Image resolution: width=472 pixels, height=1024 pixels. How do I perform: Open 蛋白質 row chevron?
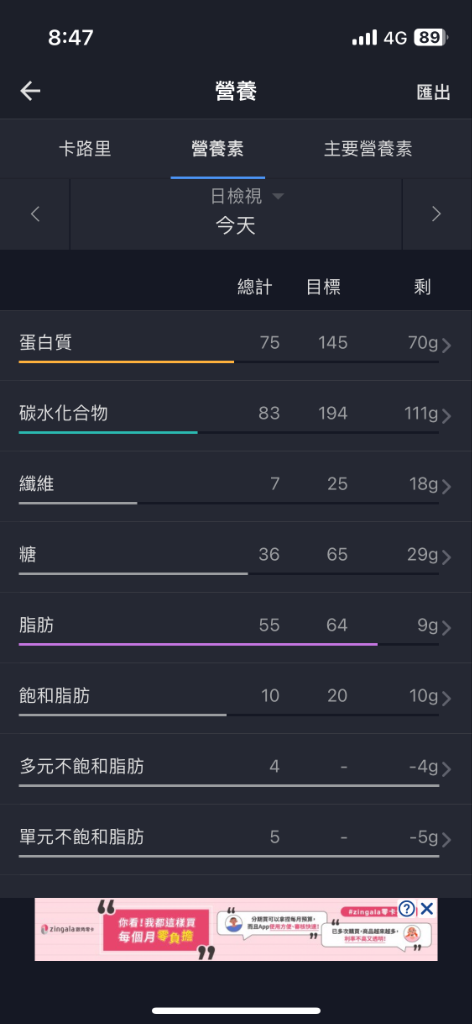(447, 345)
